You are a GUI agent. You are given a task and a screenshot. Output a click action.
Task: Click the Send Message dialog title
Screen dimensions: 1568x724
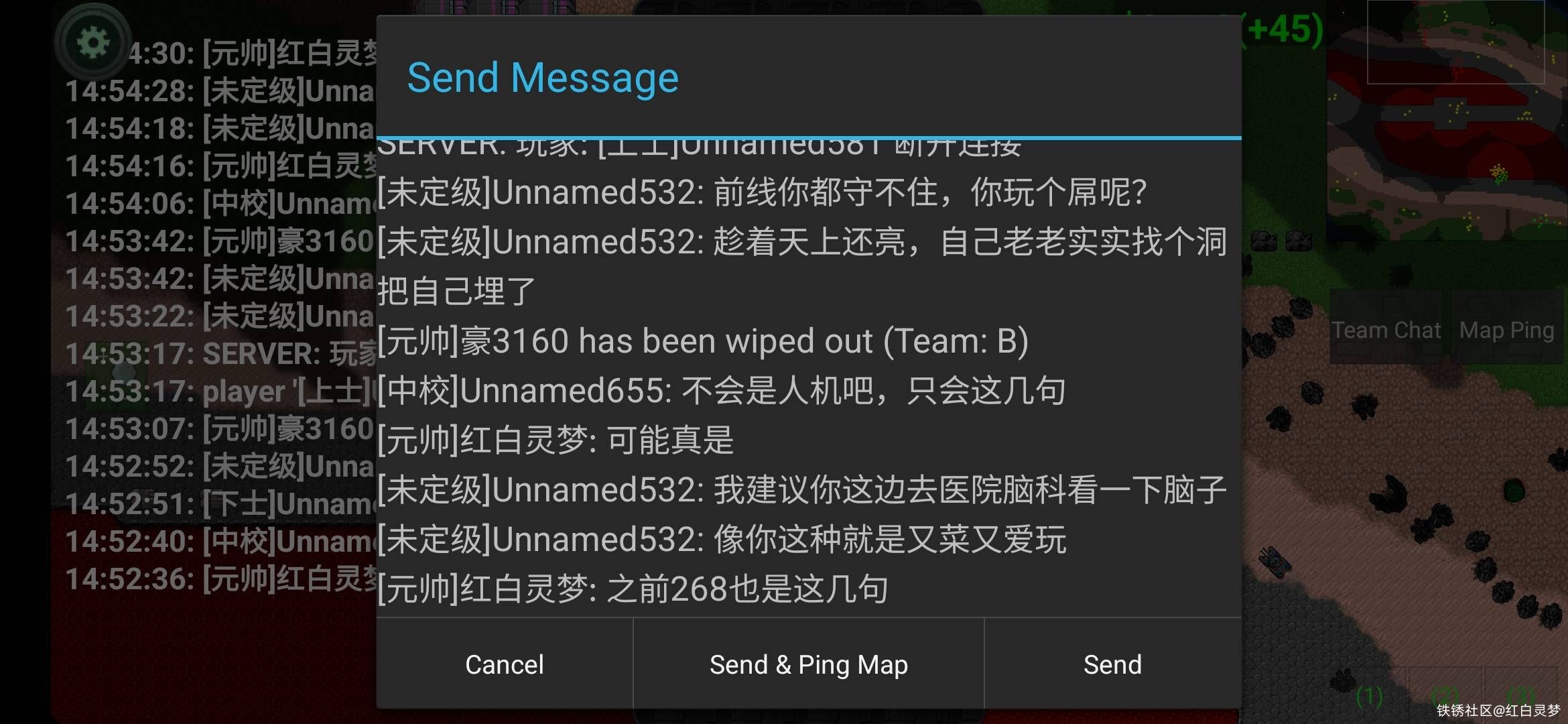point(543,77)
